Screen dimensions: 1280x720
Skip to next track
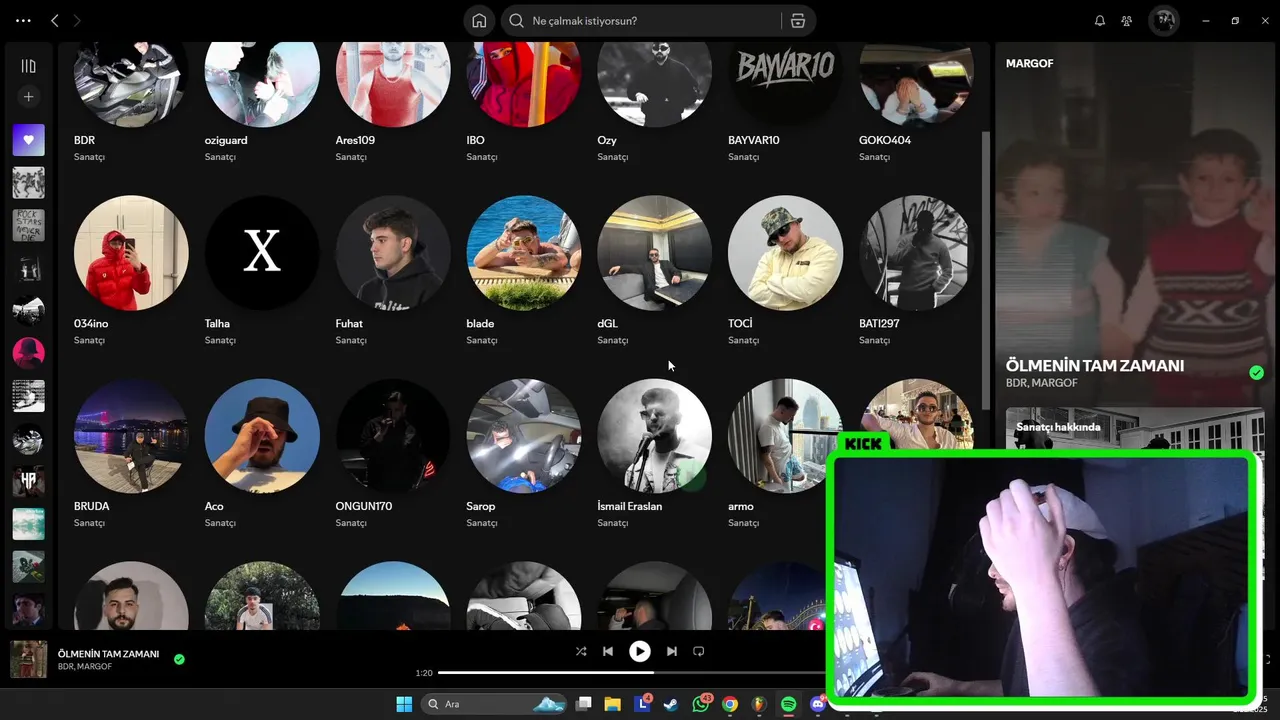[671, 651]
